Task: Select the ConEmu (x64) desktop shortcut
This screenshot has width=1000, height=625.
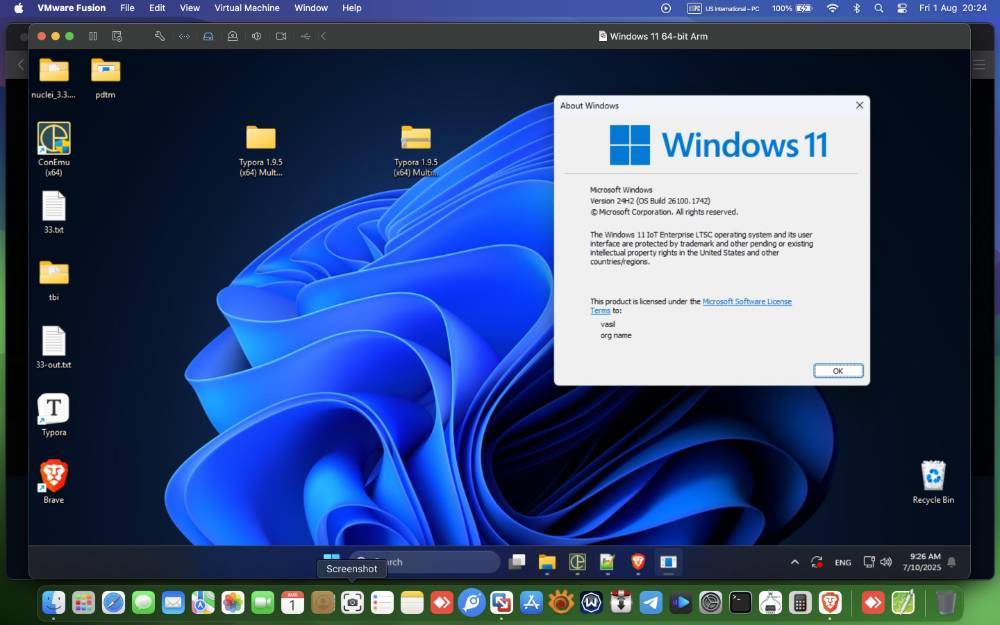Action: point(54,149)
